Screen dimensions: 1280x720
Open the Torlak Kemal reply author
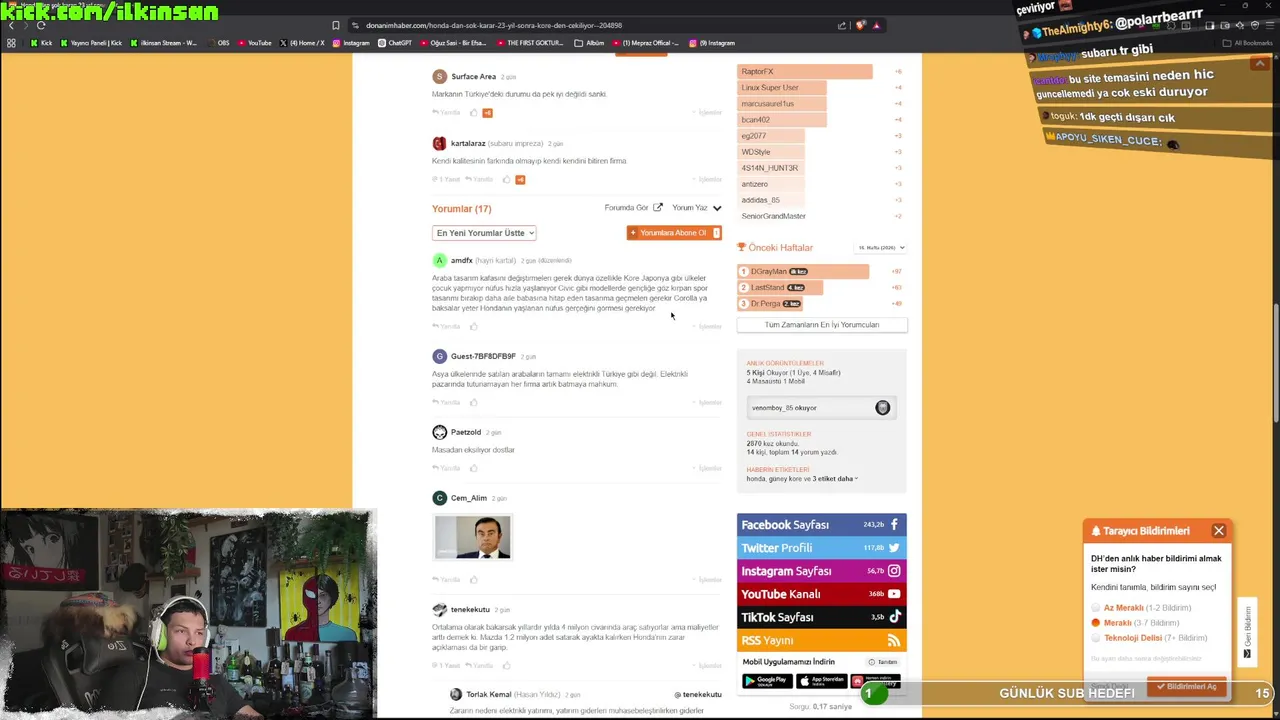pos(488,694)
